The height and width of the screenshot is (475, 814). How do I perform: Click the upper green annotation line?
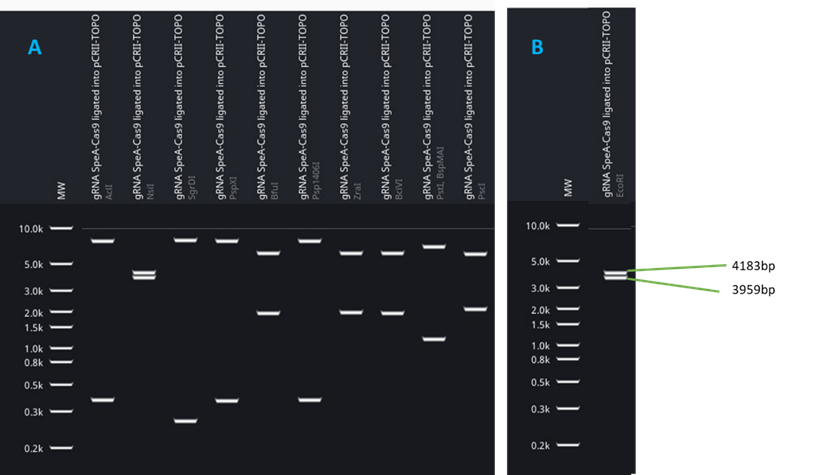coord(676,268)
